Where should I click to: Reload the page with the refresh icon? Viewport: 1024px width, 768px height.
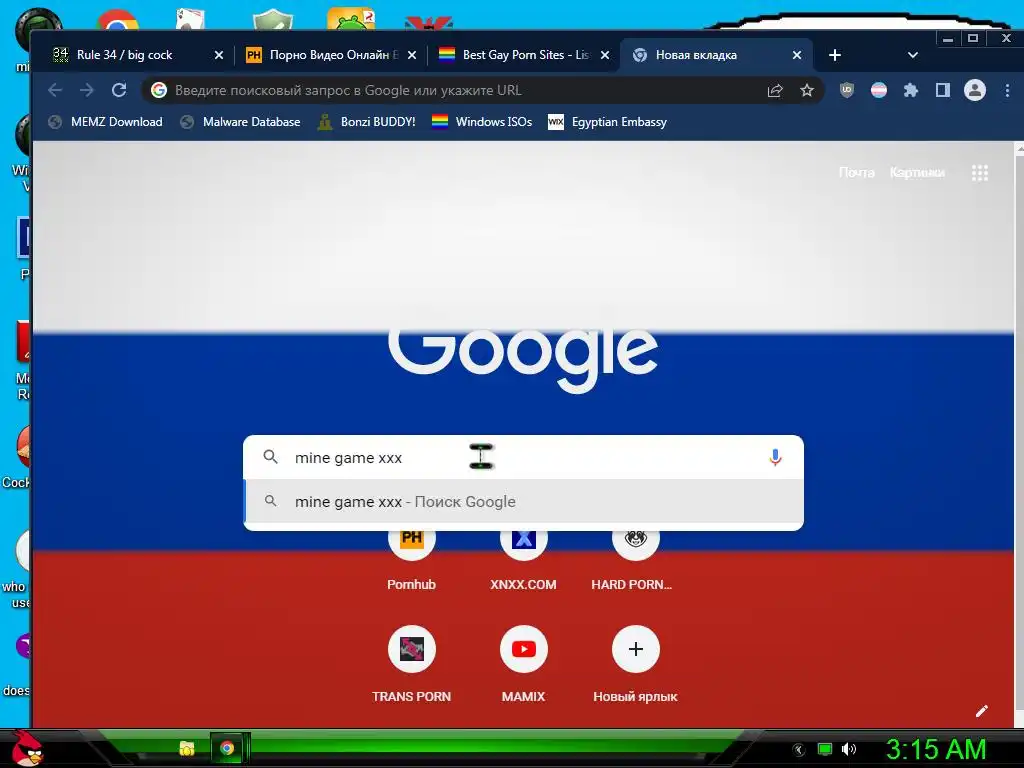coord(119,90)
